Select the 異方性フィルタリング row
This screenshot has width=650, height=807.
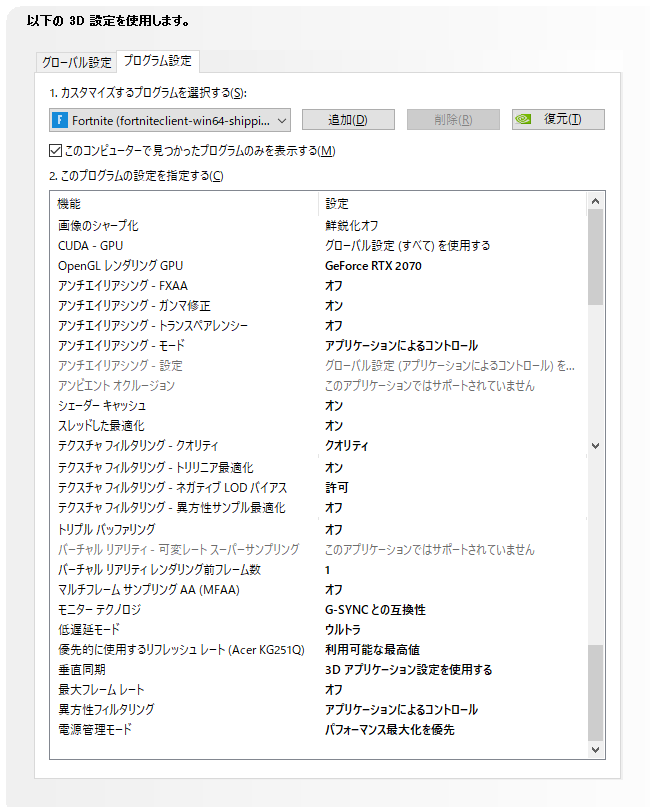pos(318,710)
